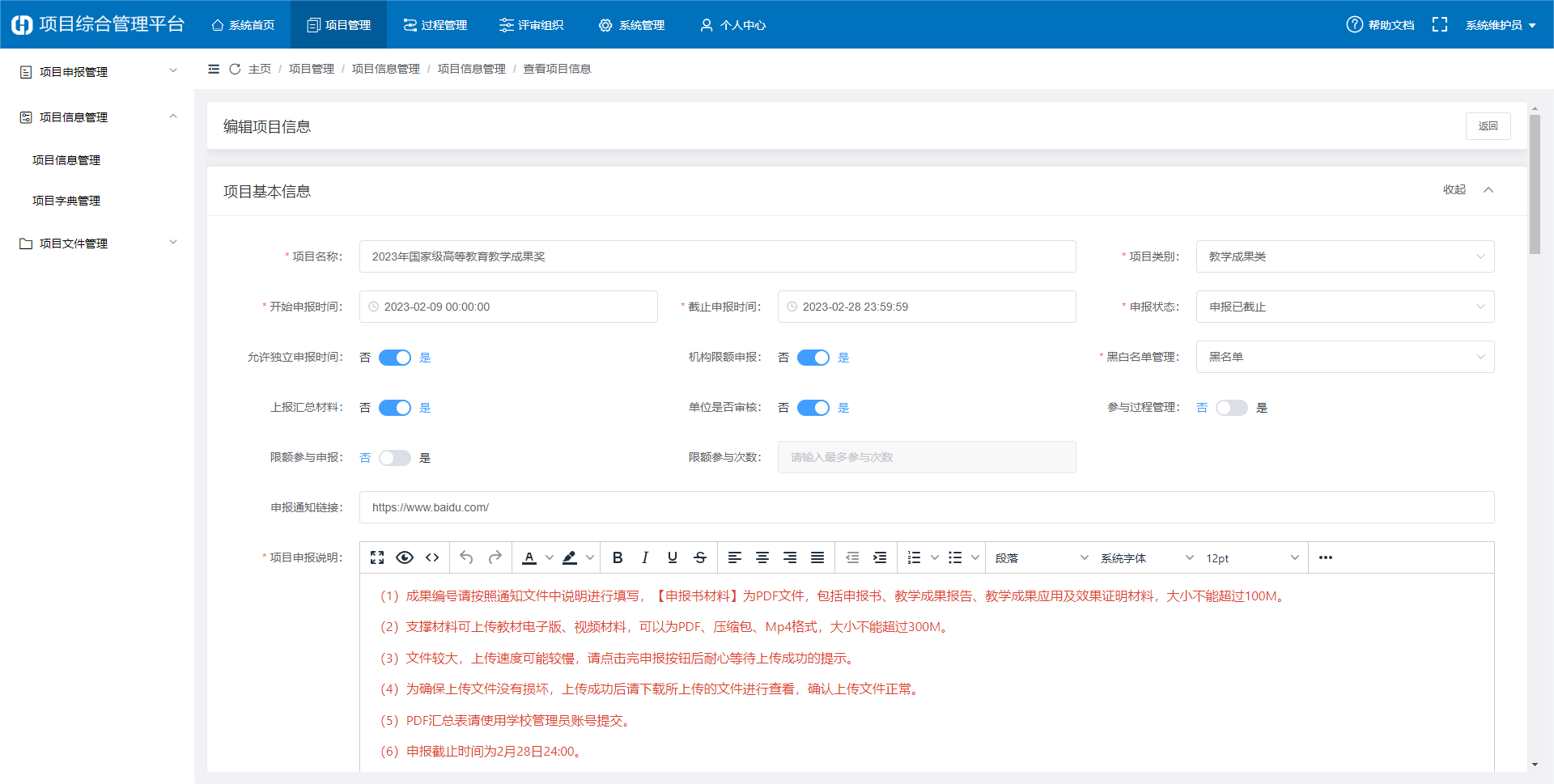Open the 申报状态 dropdown
The width and height of the screenshot is (1554, 784).
pyautogui.click(x=1344, y=307)
